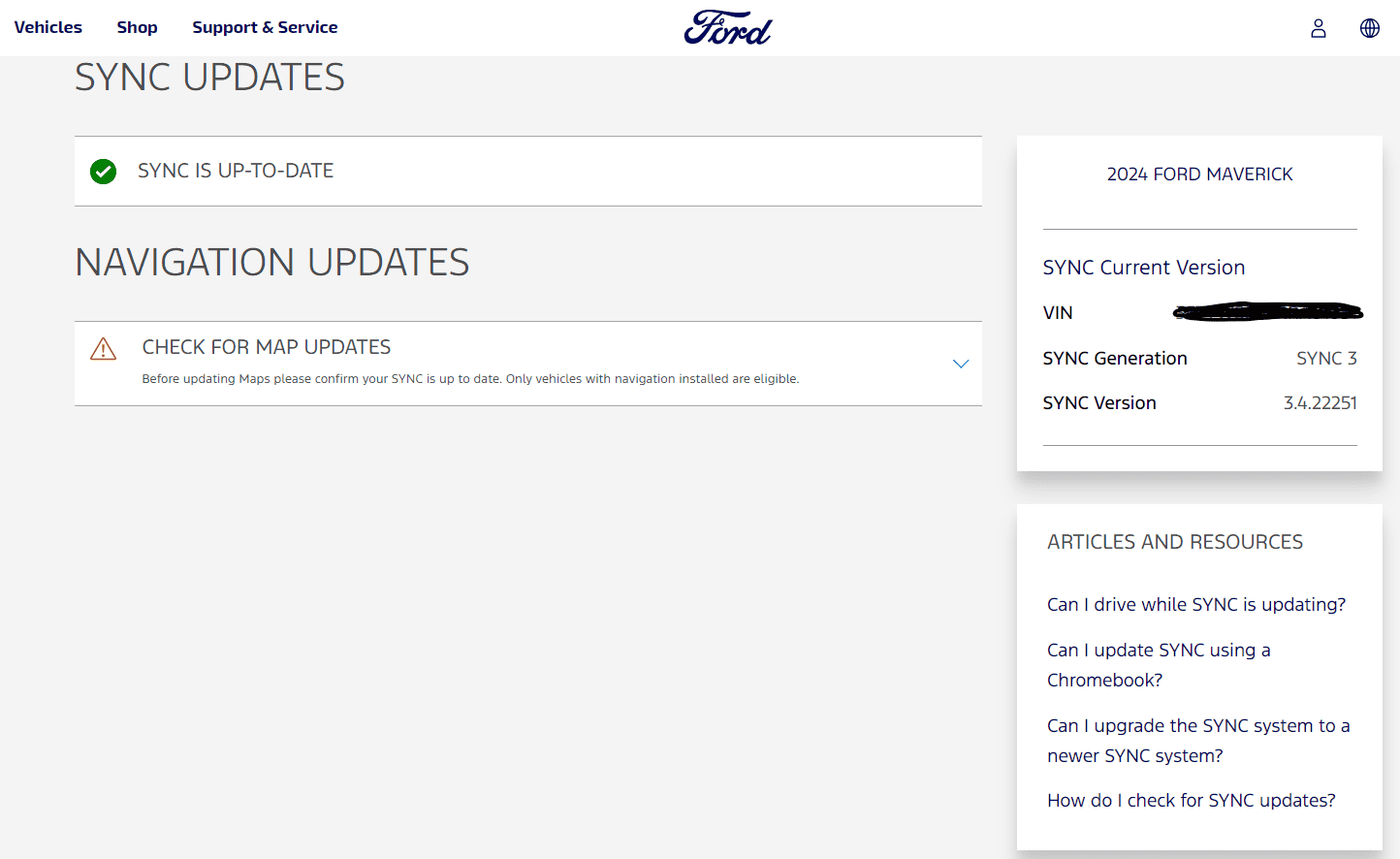The image size is (1400, 859).
Task: Click the Ford logo
Action: (728, 27)
